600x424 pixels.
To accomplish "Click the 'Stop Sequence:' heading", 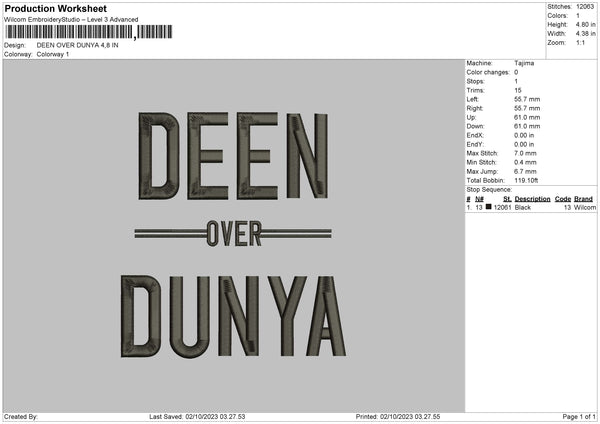I will tap(489, 190).
